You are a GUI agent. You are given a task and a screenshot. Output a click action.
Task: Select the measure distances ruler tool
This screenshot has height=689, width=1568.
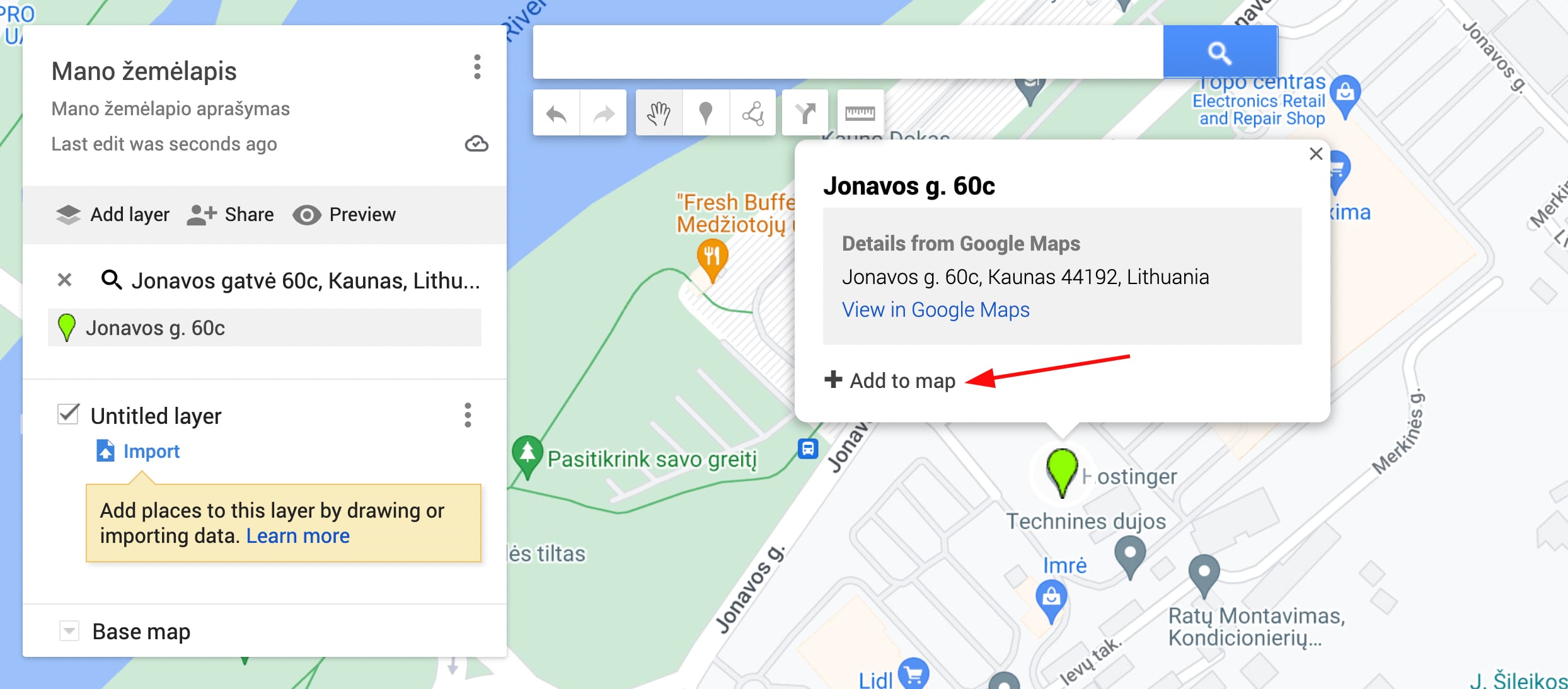point(860,113)
